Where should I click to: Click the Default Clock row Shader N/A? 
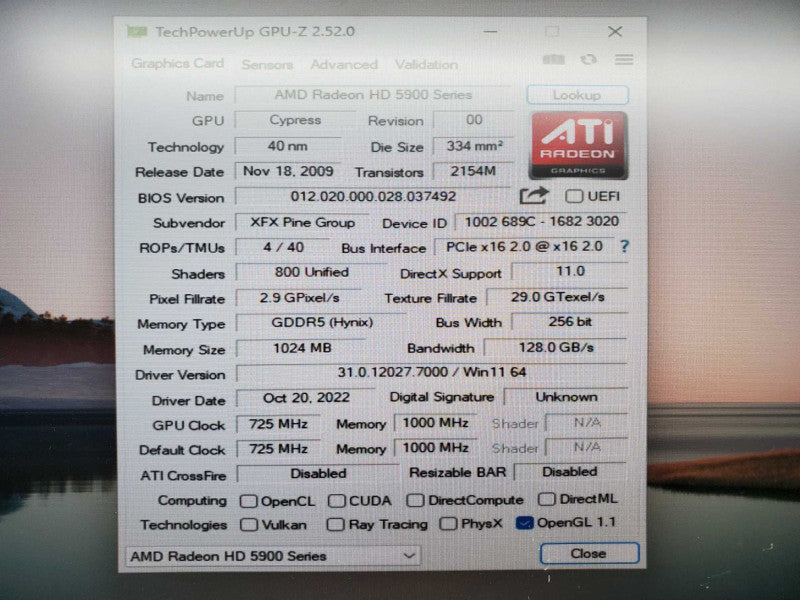point(587,447)
